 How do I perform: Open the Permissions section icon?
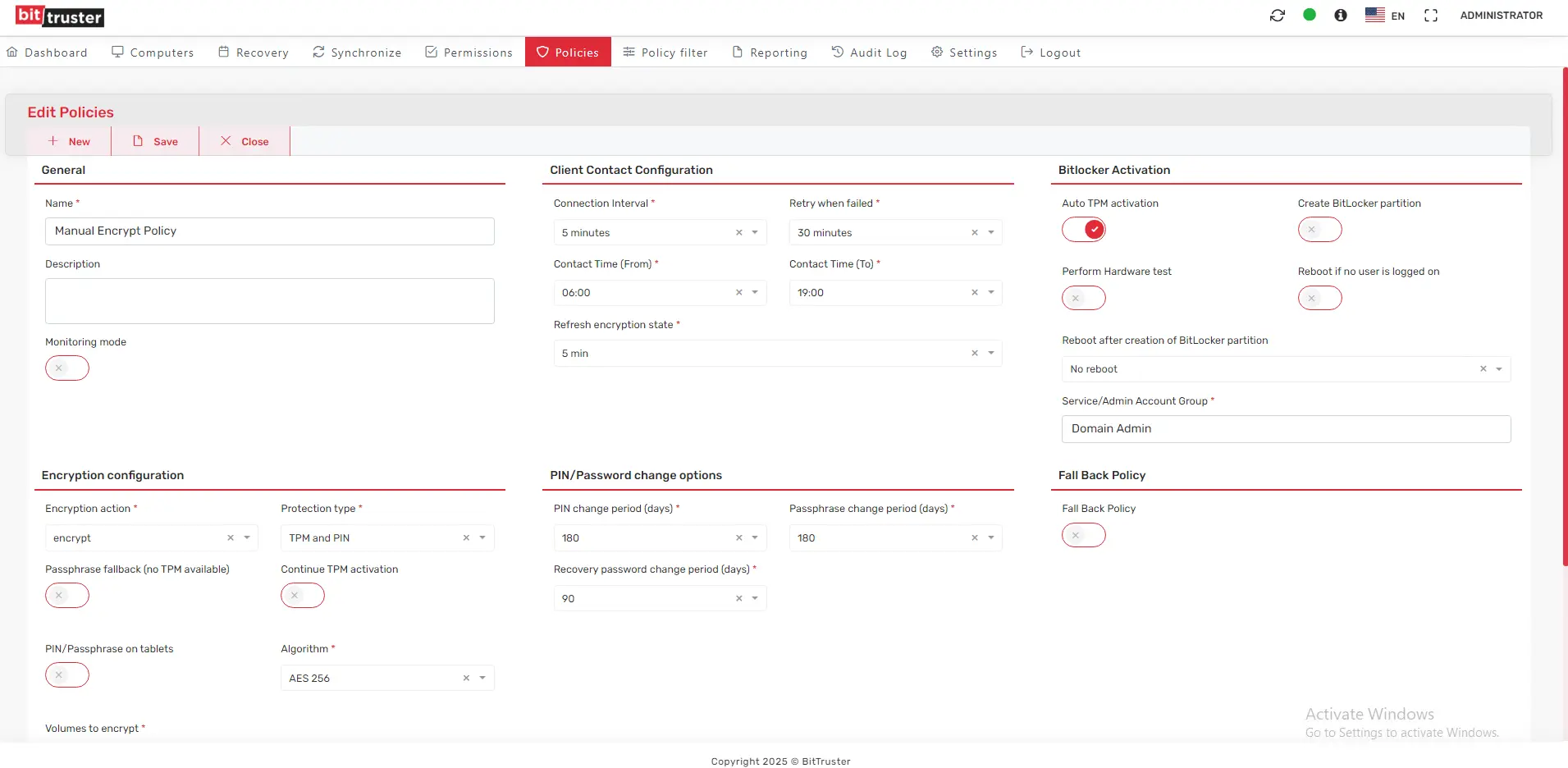pos(430,51)
